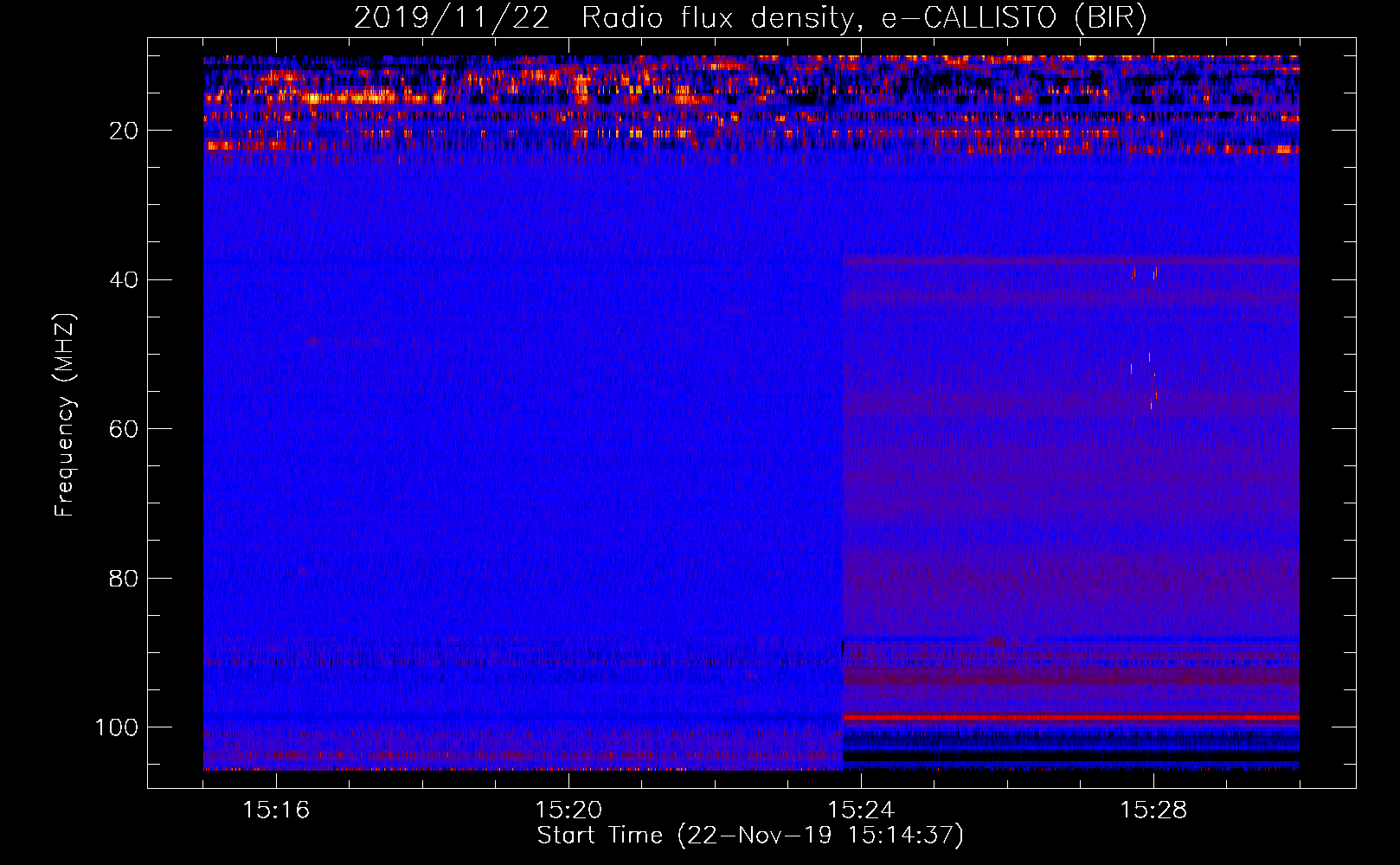Click the '40' frequency tick label
1400x865 pixels.
(x=124, y=279)
